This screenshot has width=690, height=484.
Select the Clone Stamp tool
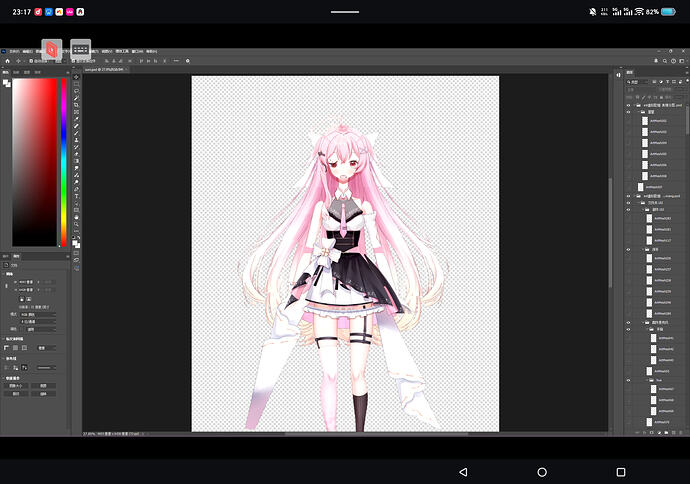tap(77, 140)
